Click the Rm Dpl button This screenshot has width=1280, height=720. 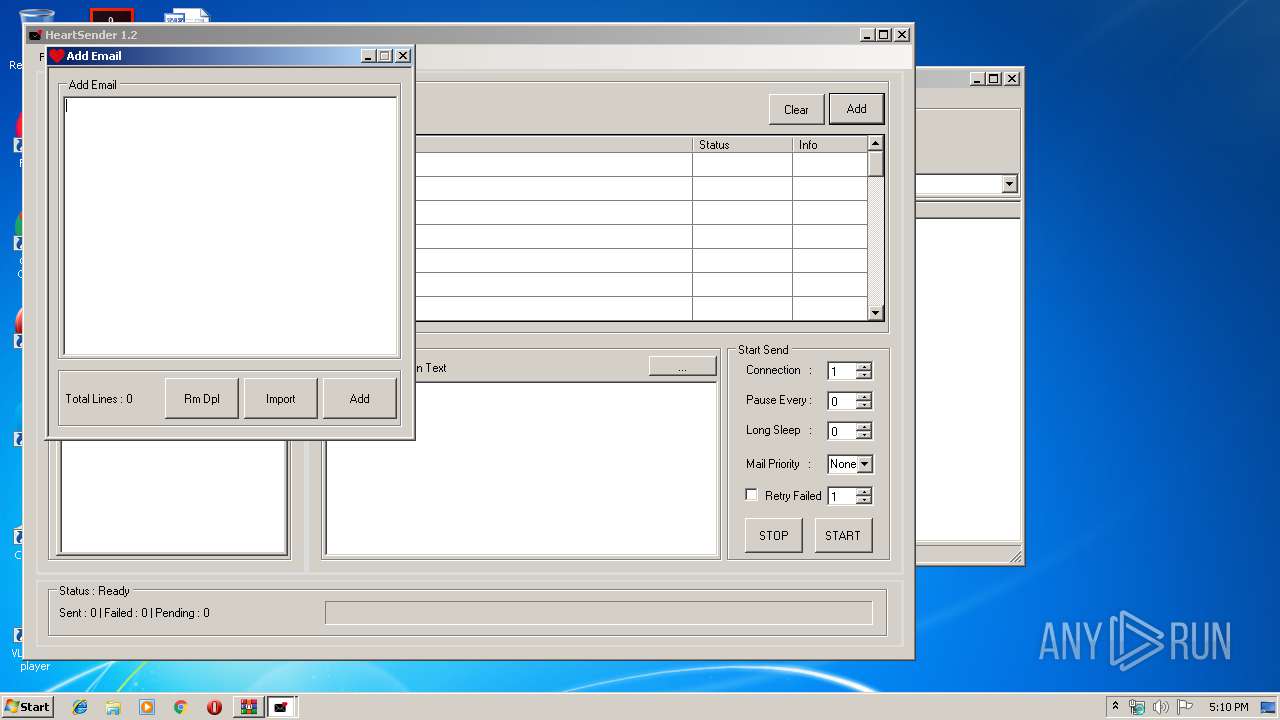202,398
